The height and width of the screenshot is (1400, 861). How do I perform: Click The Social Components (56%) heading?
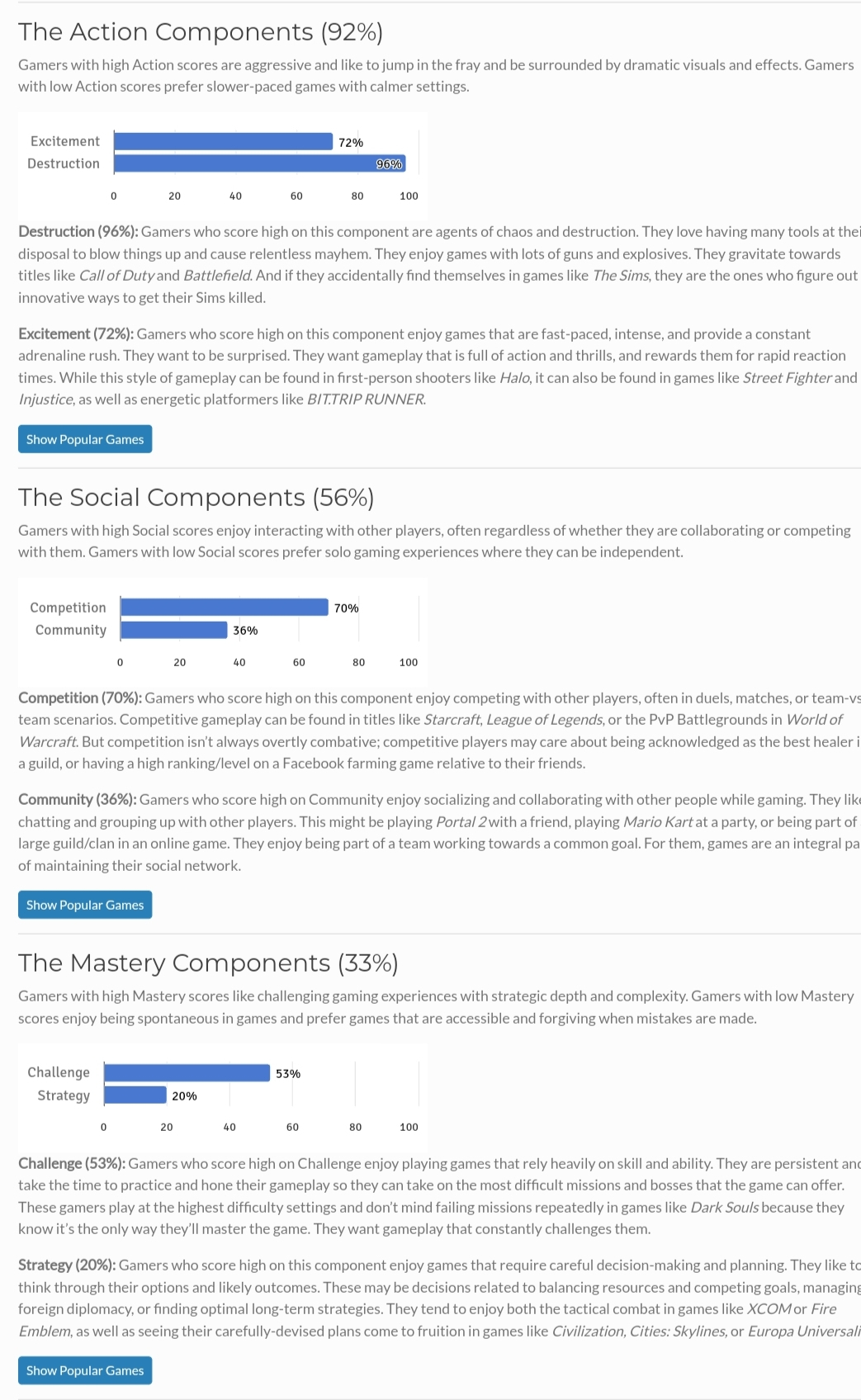(196, 497)
